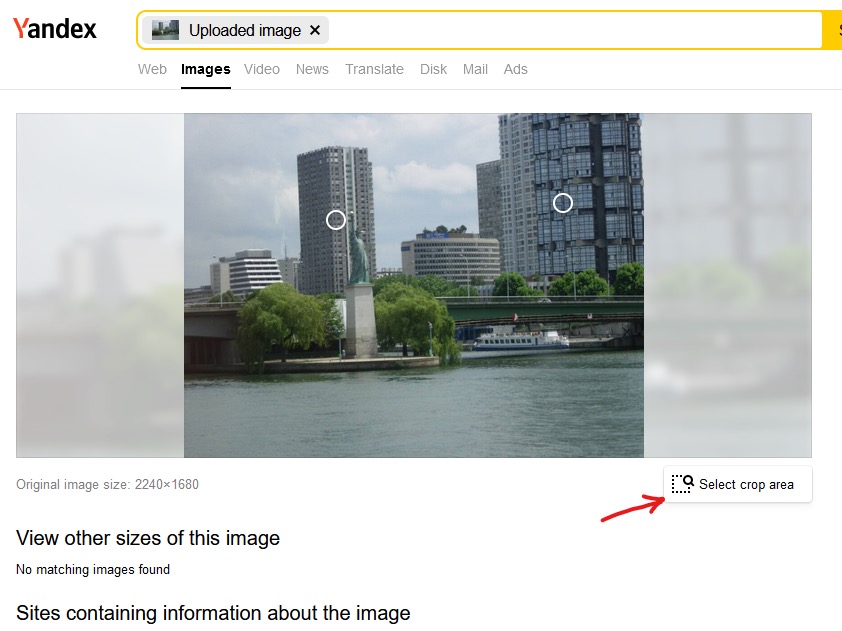Click the crop selection icon
842x631 pixels.
coord(683,484)
